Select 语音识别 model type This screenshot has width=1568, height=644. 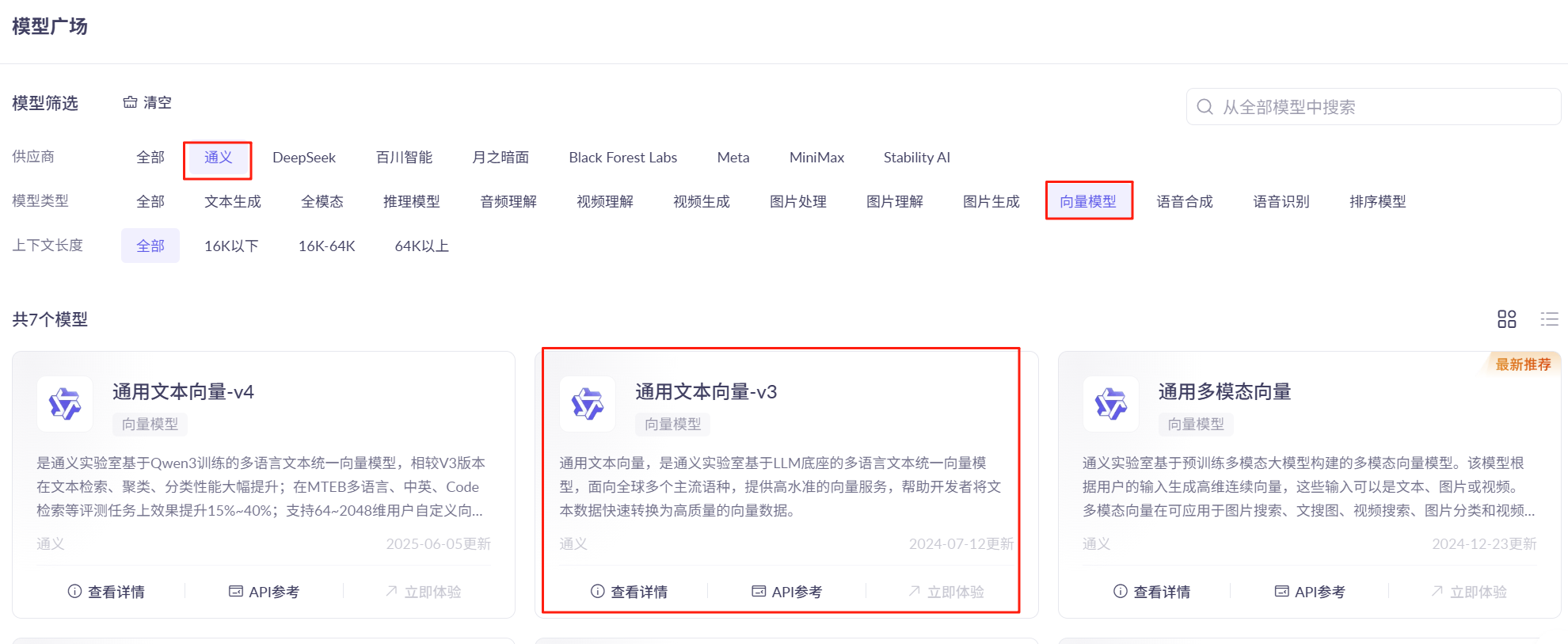pyautogui.click(x=1281, y=201)
